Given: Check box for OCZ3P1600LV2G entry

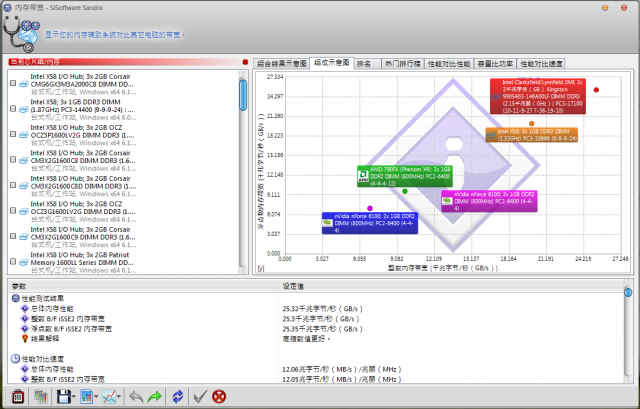Looking at the screenshot, I should coord(13,134).
